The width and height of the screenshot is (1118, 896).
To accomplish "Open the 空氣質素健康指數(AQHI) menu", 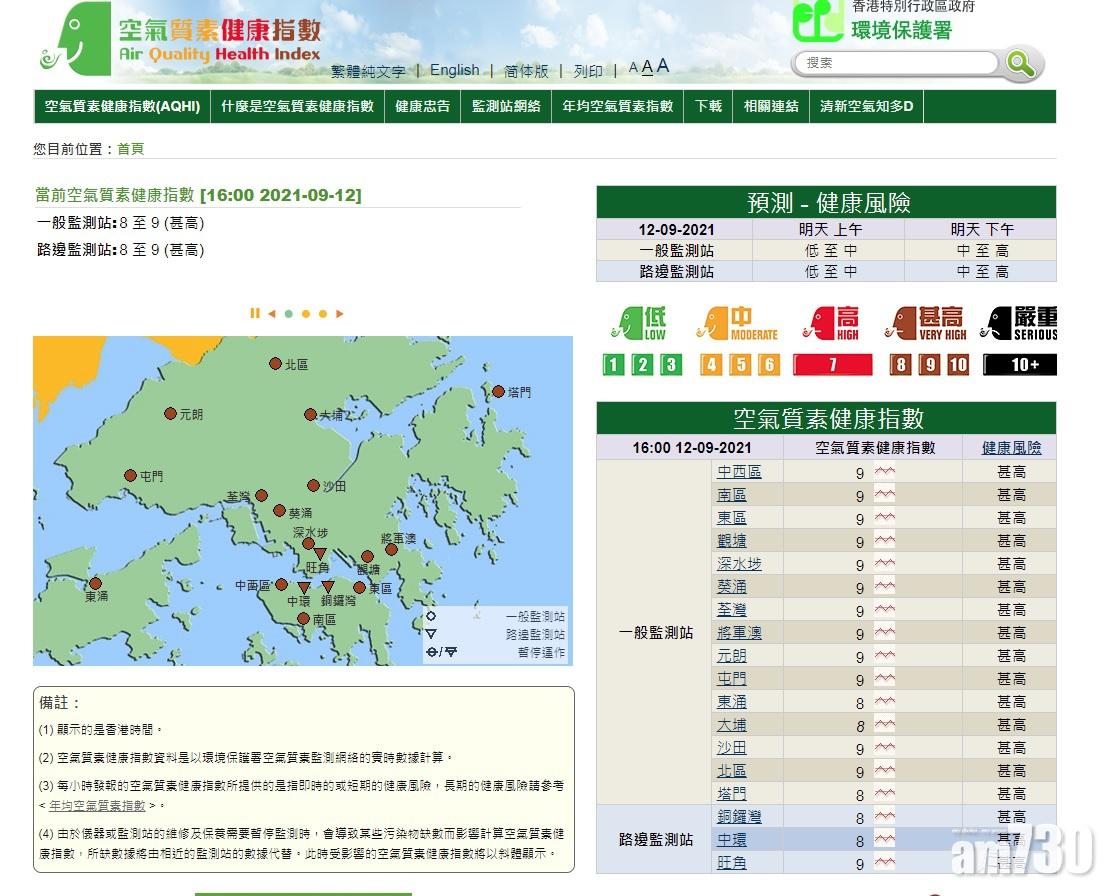I will 122,106.
